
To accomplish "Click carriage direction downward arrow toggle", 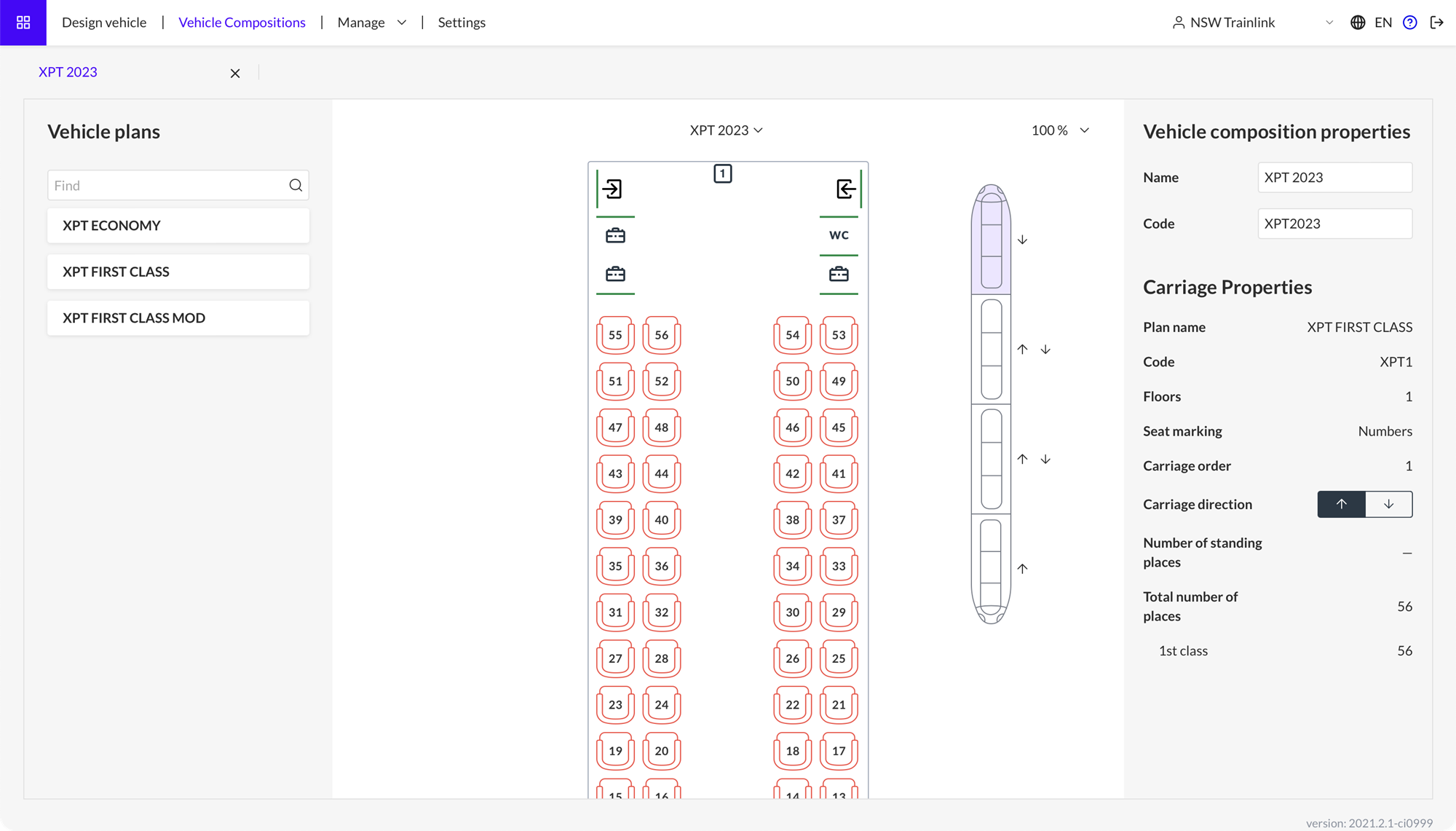I will pos(1388,504).
